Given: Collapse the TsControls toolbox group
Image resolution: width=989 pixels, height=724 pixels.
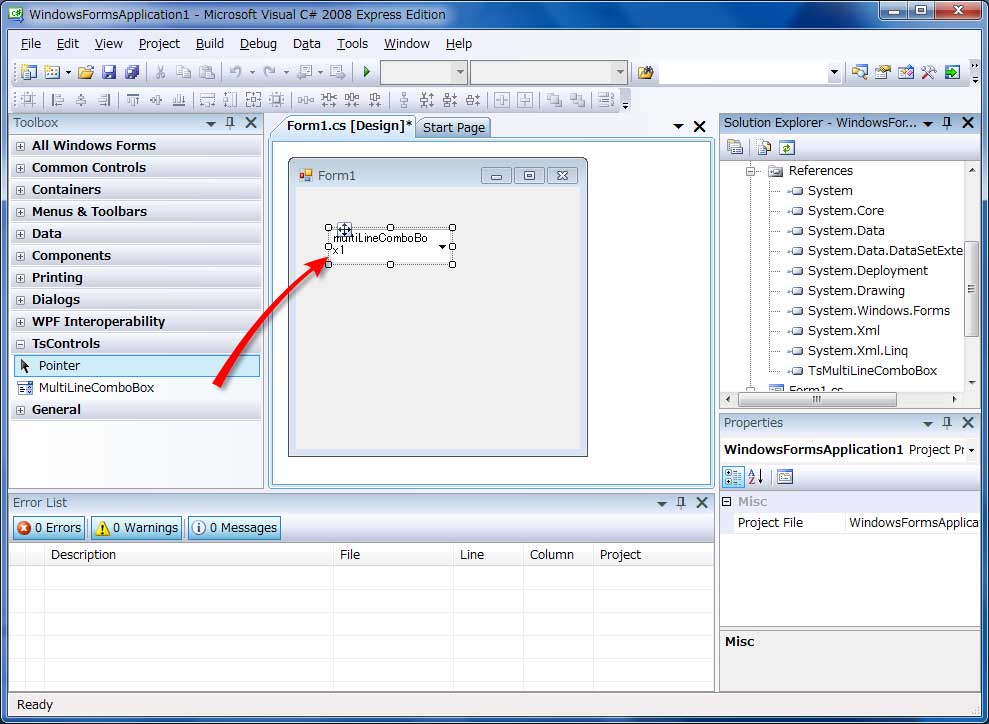Looking at the screenshot, I should click(20, 344).
